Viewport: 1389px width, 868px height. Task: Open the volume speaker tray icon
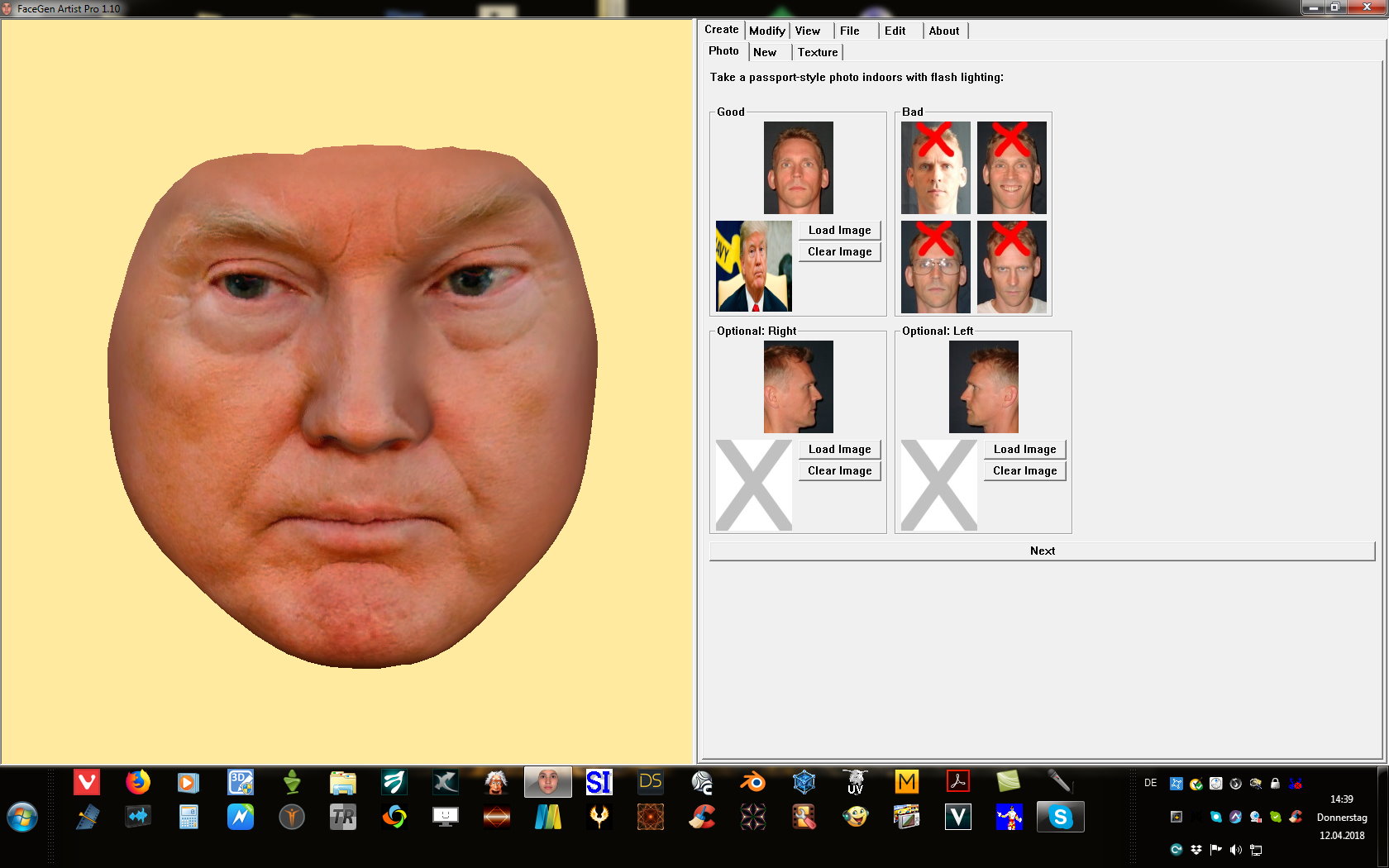pos(1235,850)
